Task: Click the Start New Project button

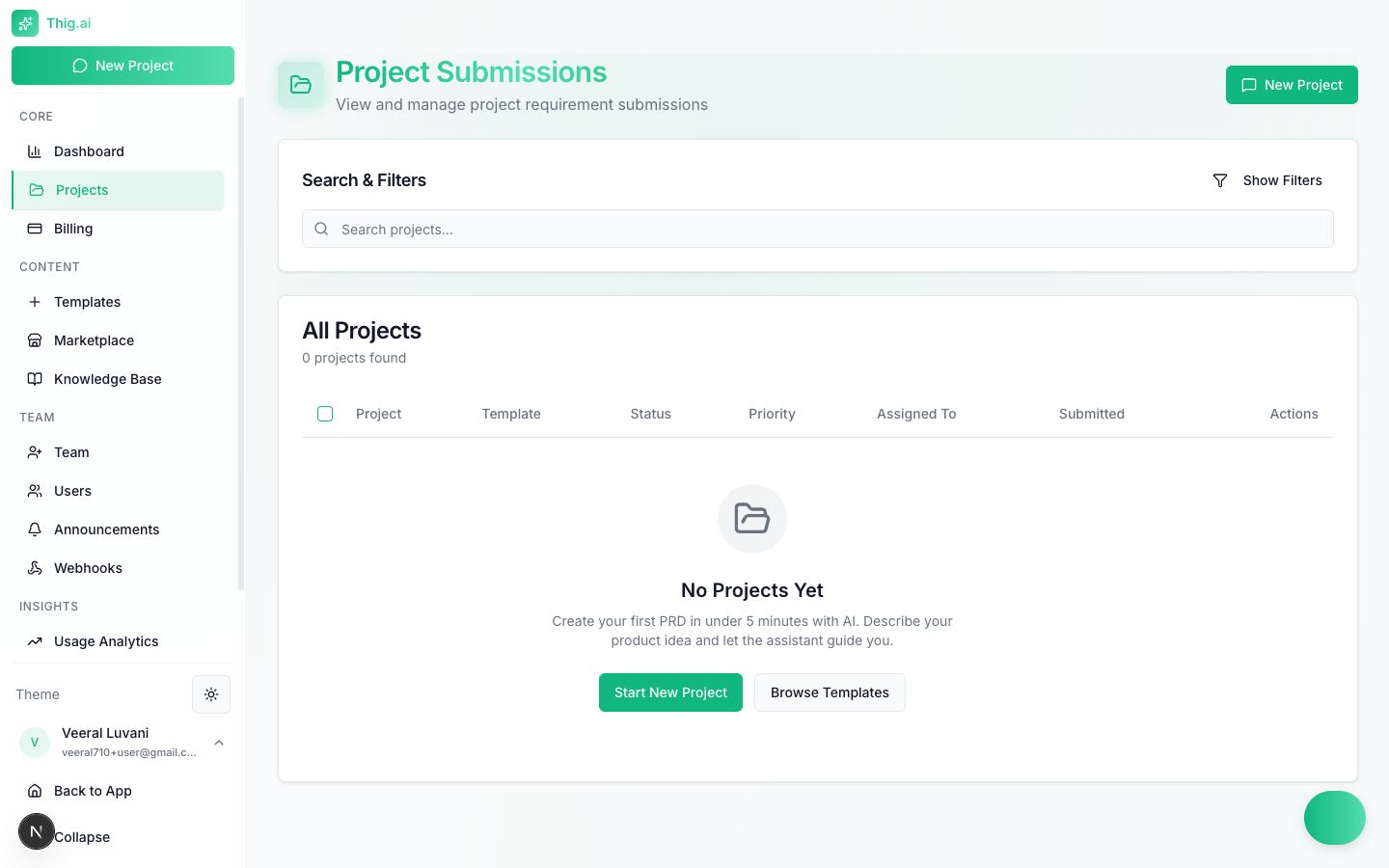Action: (670, 692)
